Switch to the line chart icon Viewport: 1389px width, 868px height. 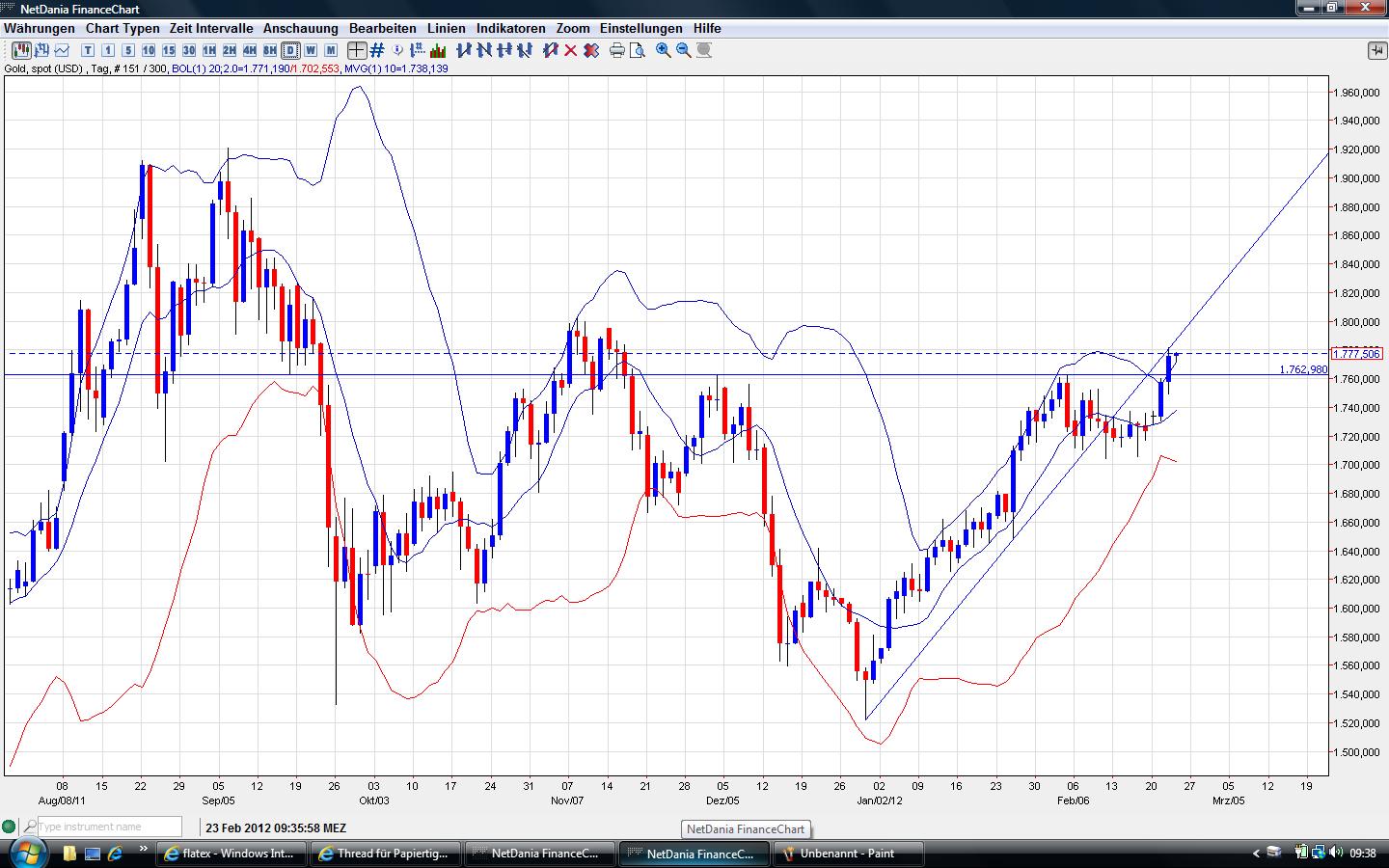pos(64,50)
